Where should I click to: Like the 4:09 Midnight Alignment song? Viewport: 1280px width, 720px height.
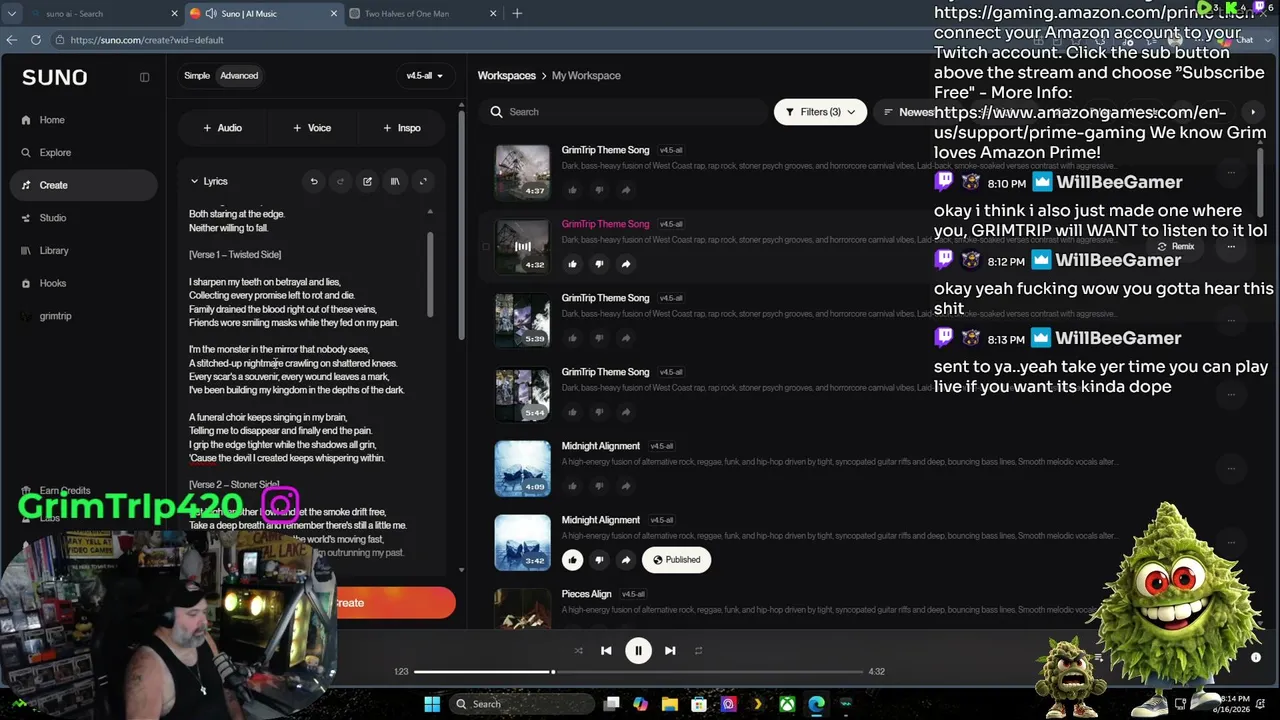pyautogui.click(x=572, y=486)
